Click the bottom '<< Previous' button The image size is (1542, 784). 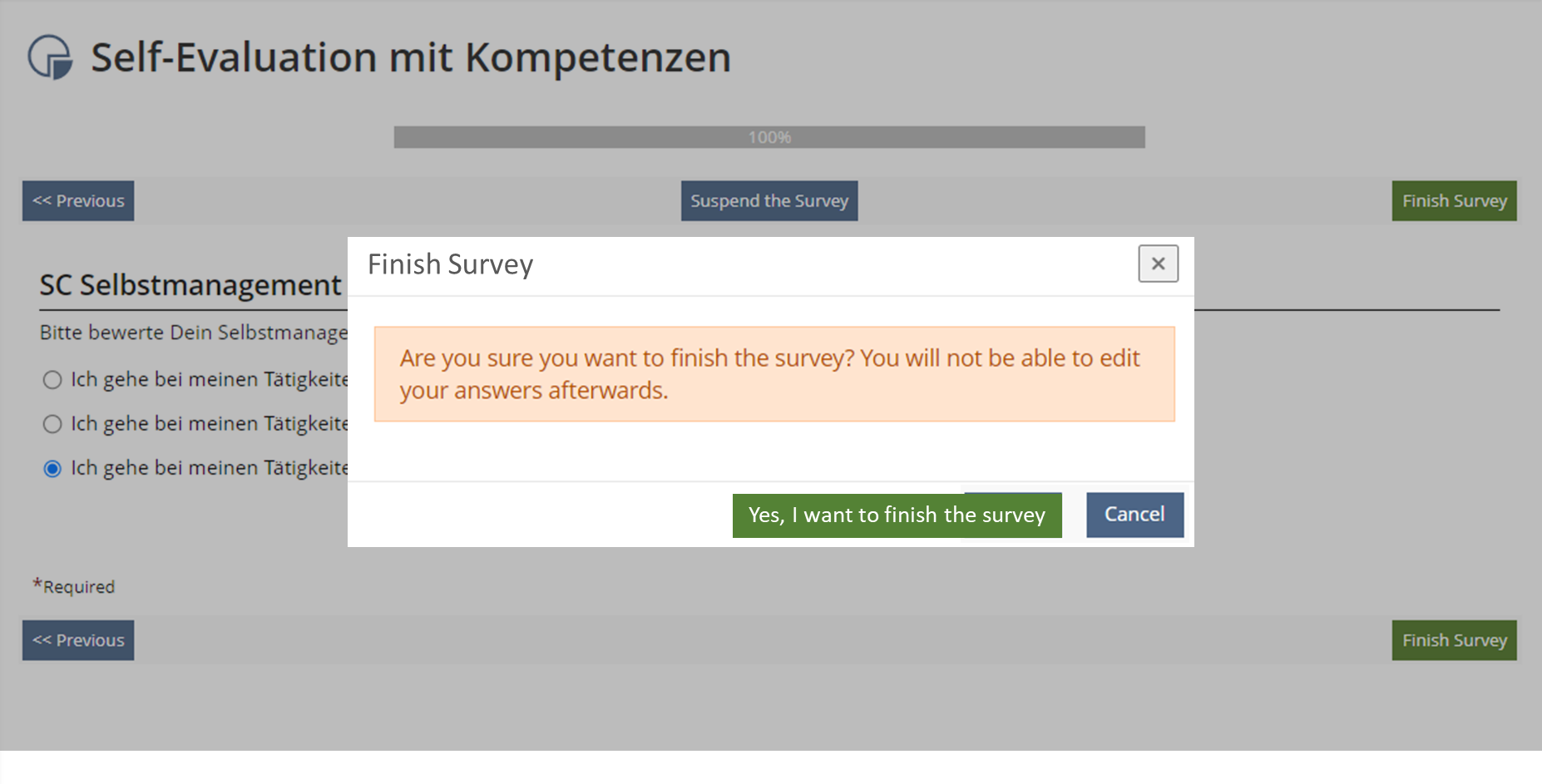coord(78,640)
